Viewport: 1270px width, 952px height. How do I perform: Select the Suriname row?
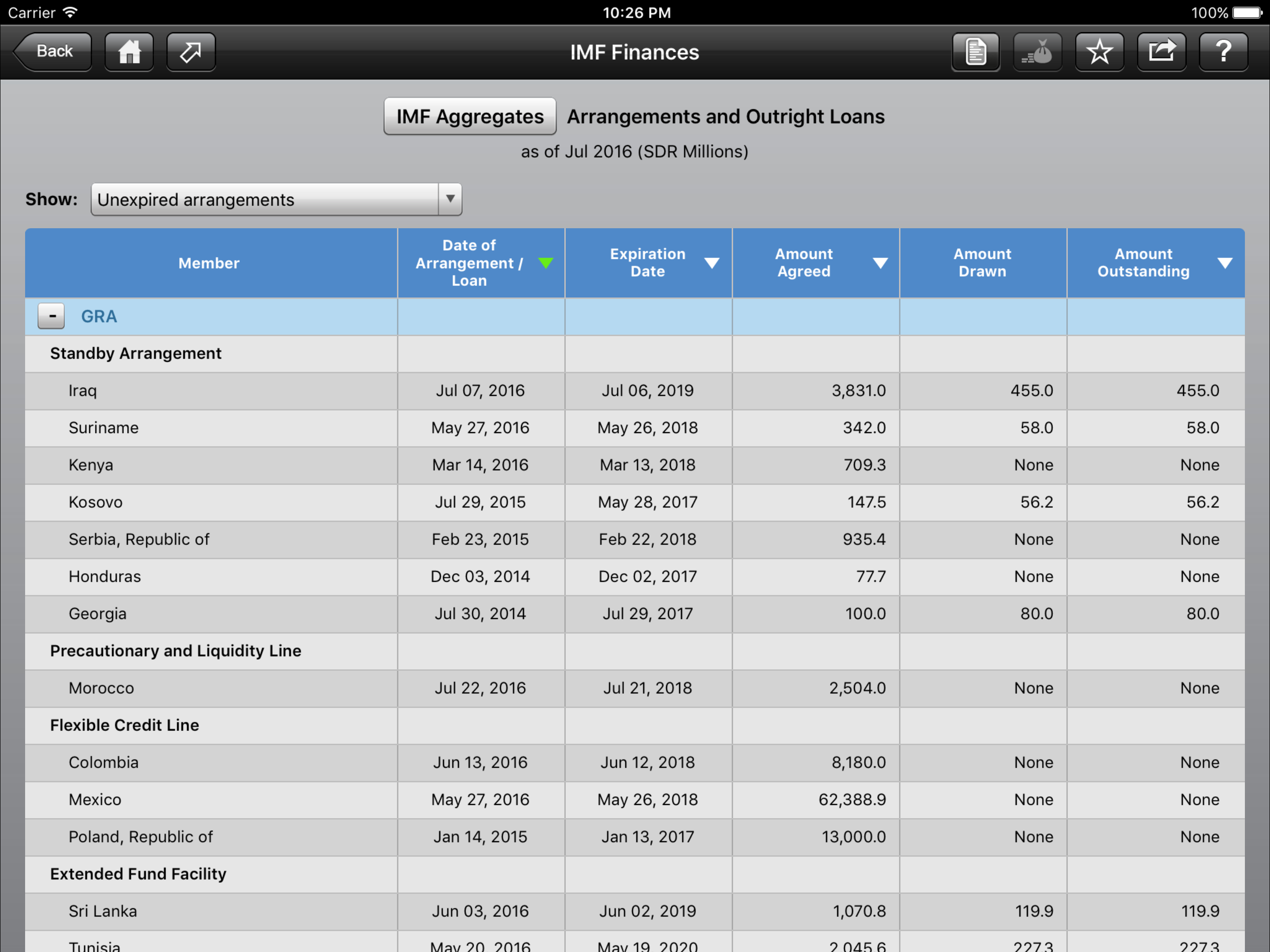point(635,428)
